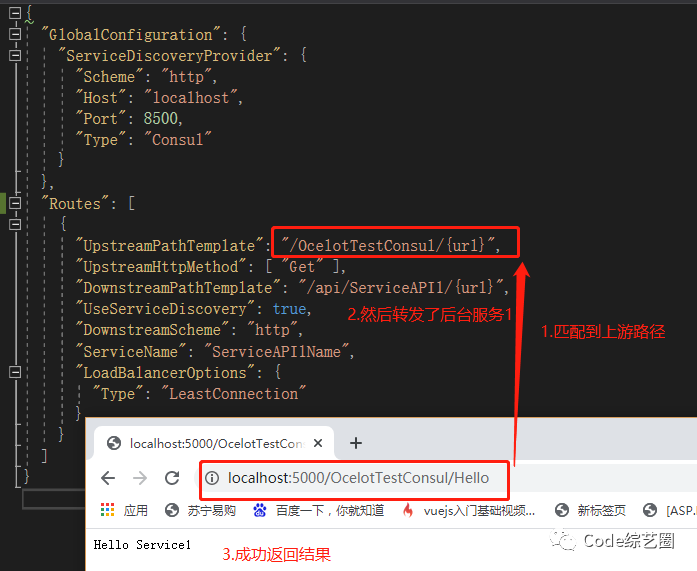Image resolution: width=697 pixels, height=571 pixels.
Task: Click the "ServiceName" key
Action: tap(131, 351)
